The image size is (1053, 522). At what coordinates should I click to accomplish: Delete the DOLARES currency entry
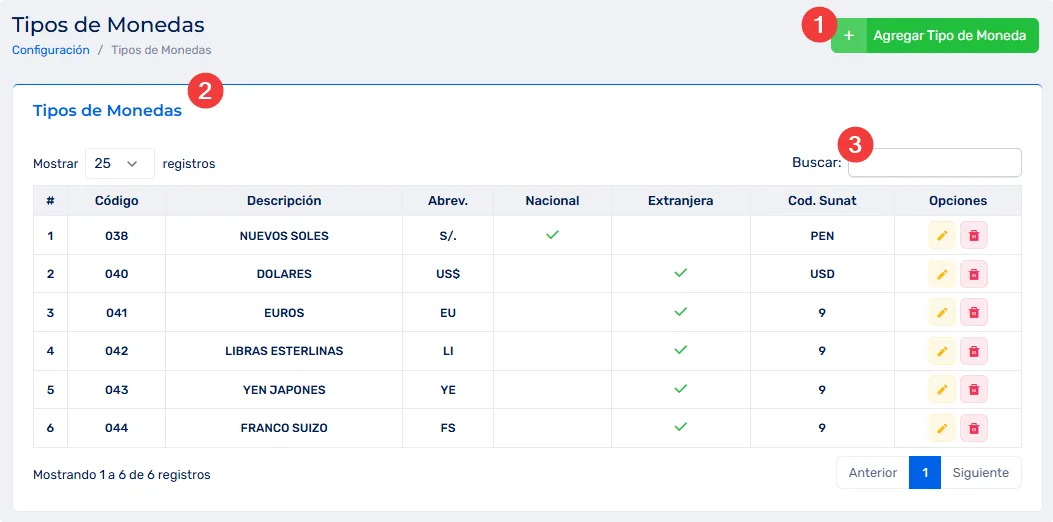tap(974, 274)
